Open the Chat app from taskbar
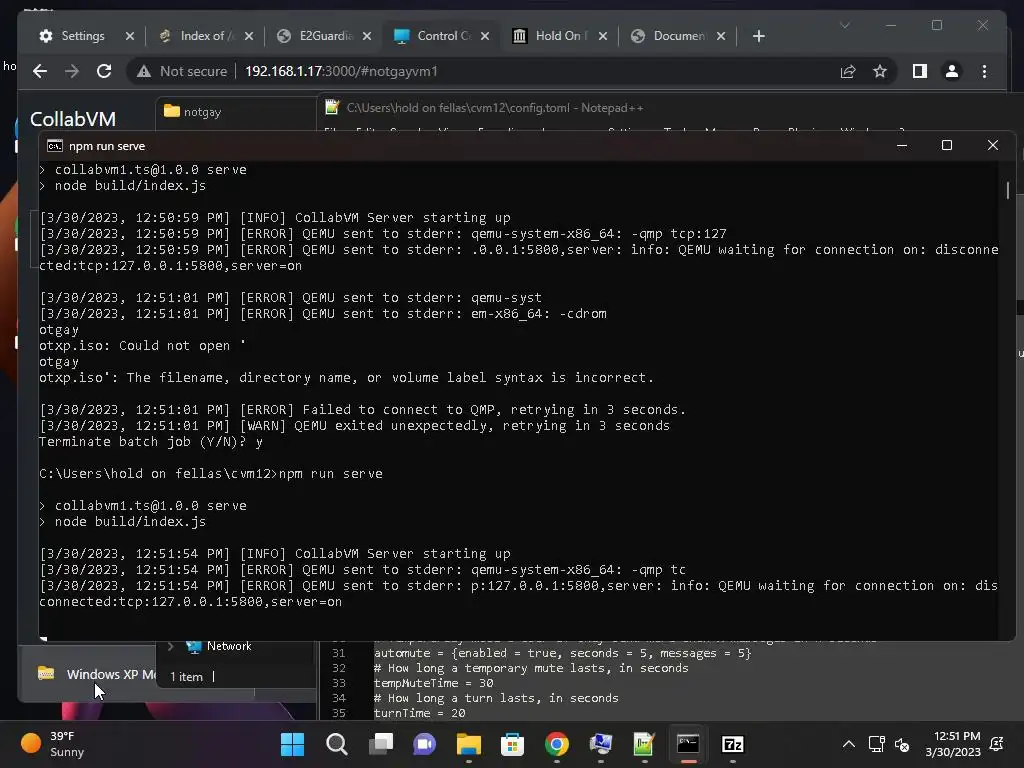This screenshot has height=768, width=1024. click(424, 744)
